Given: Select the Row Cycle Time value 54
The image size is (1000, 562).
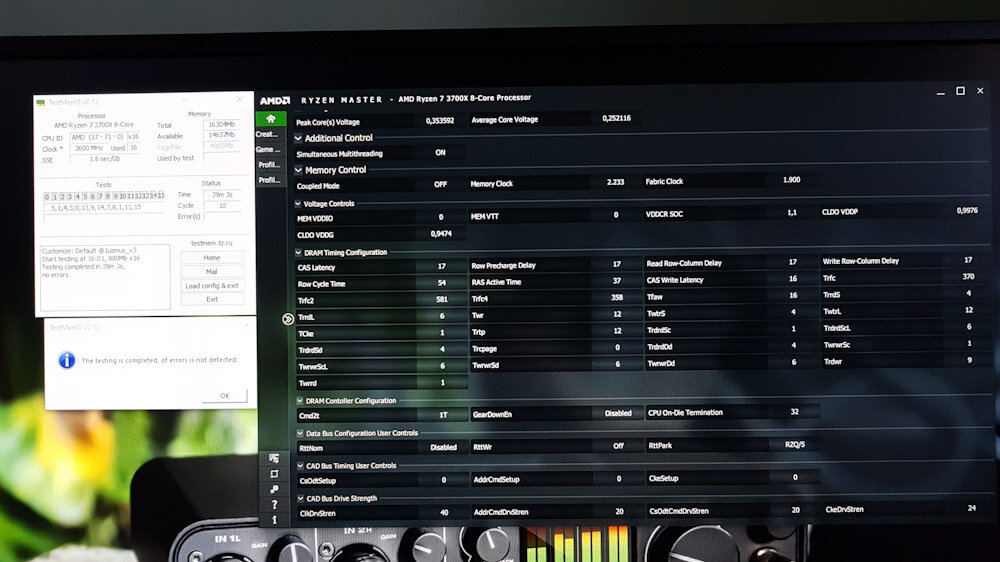Looking at the screenshot, I should click(x=441, y=283).
